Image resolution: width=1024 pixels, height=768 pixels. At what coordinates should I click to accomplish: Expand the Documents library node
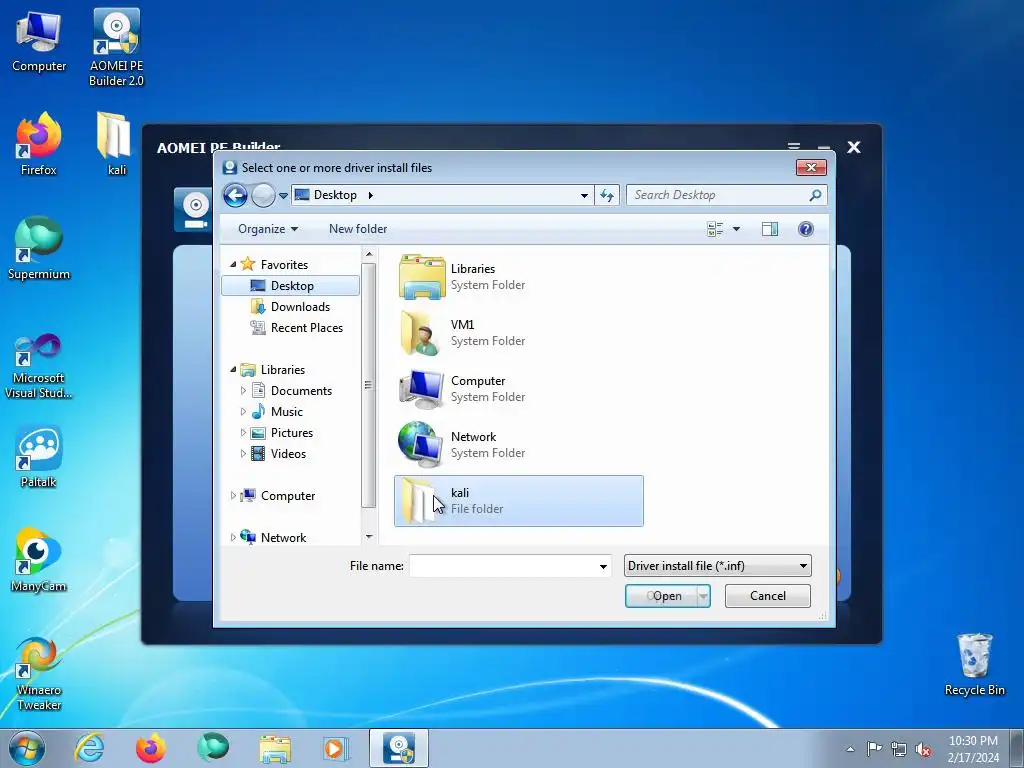243,391
